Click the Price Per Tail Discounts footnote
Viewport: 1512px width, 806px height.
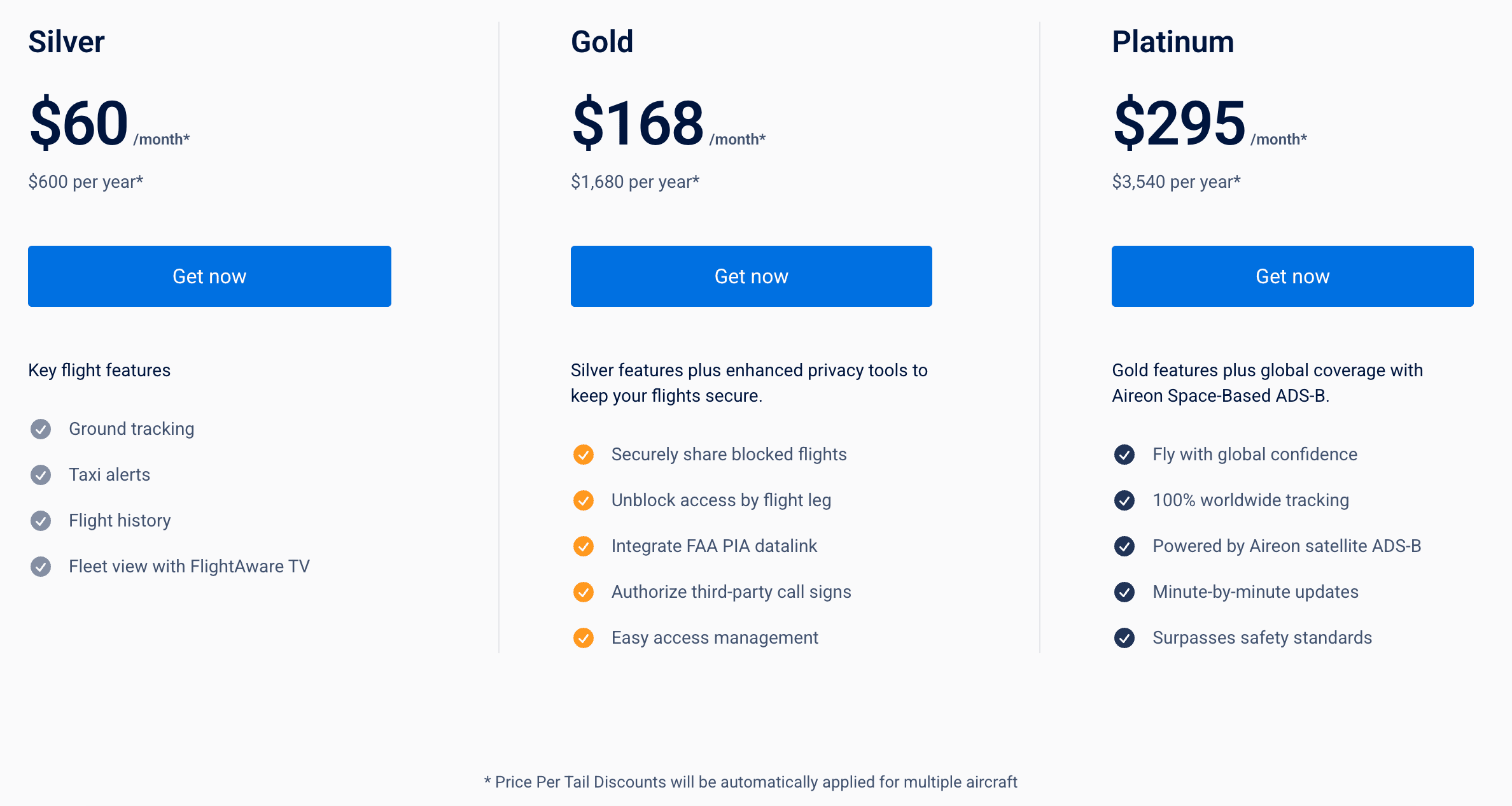(x=751, y=782)
